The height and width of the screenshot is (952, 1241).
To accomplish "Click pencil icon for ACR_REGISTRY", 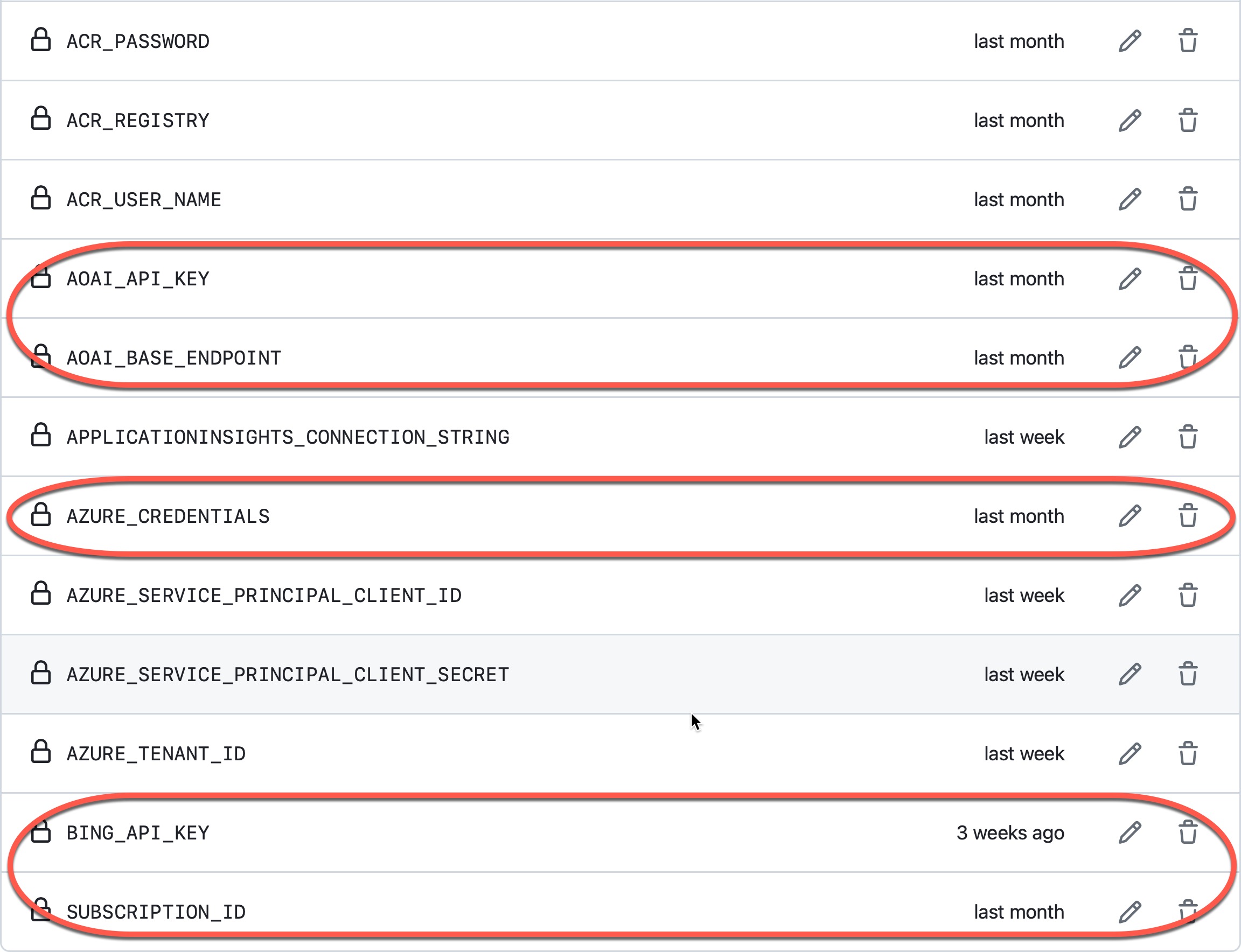I will (x=1130, y=121).
